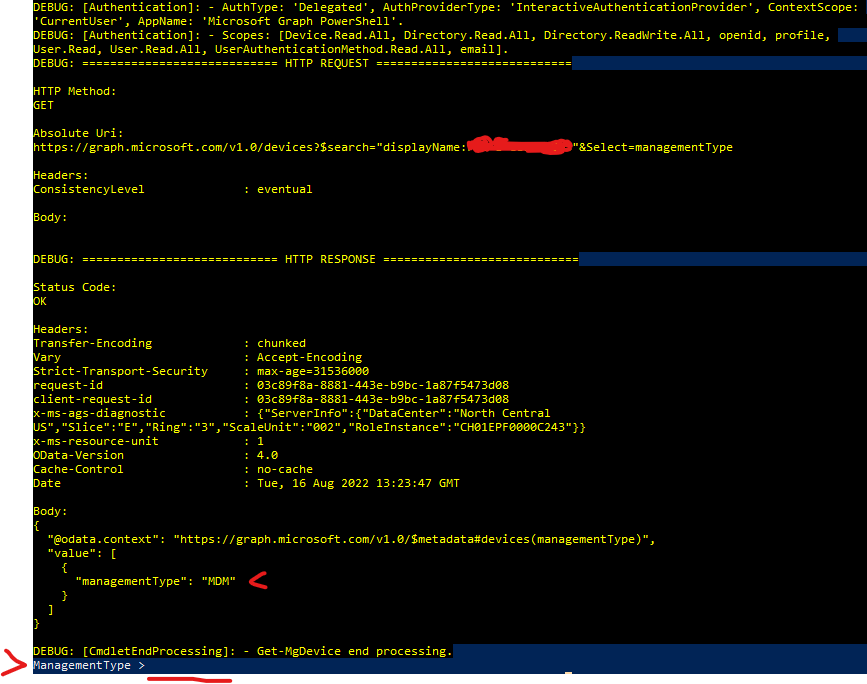Click the 'x-ms-resource-unit' header name
This screenshot has width=867, height=684.
[x=96, y=441]
